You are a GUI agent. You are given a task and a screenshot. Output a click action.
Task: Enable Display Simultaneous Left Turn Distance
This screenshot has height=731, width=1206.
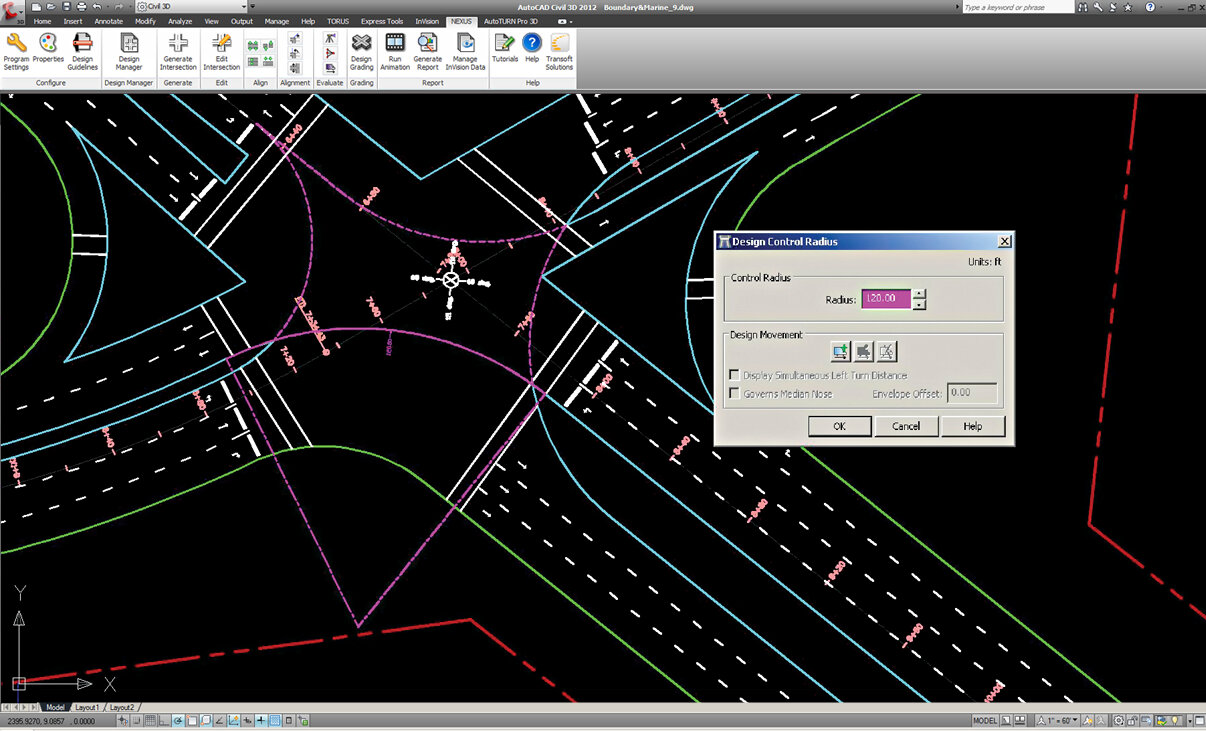tap(735, 375)
